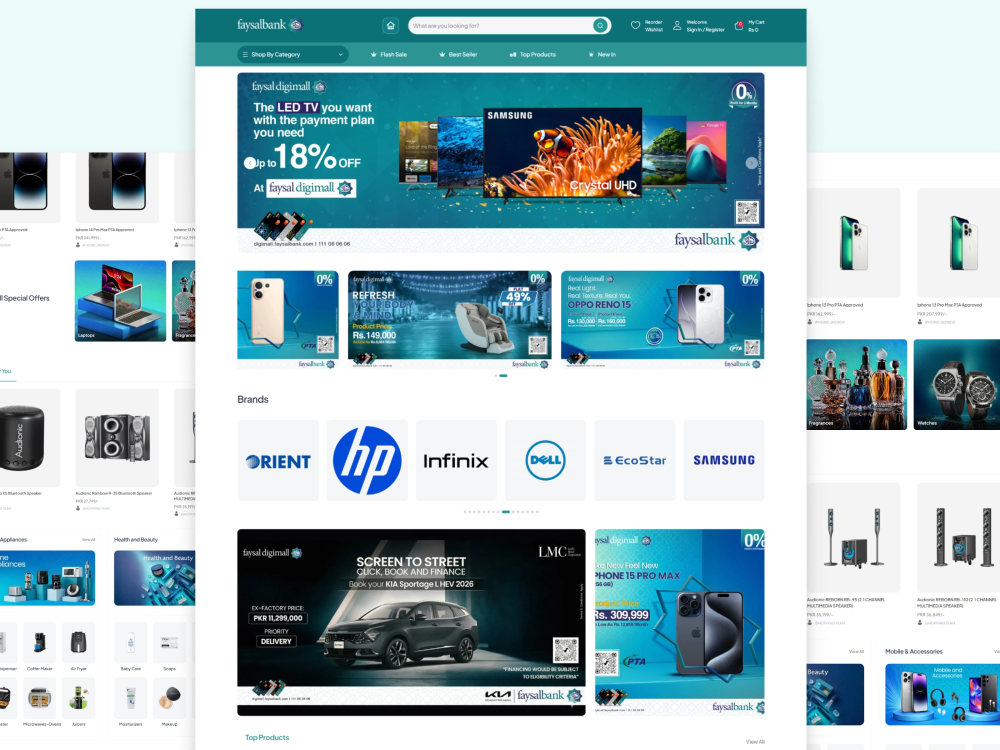Click the search magnifier icon

tap(600, 26)
